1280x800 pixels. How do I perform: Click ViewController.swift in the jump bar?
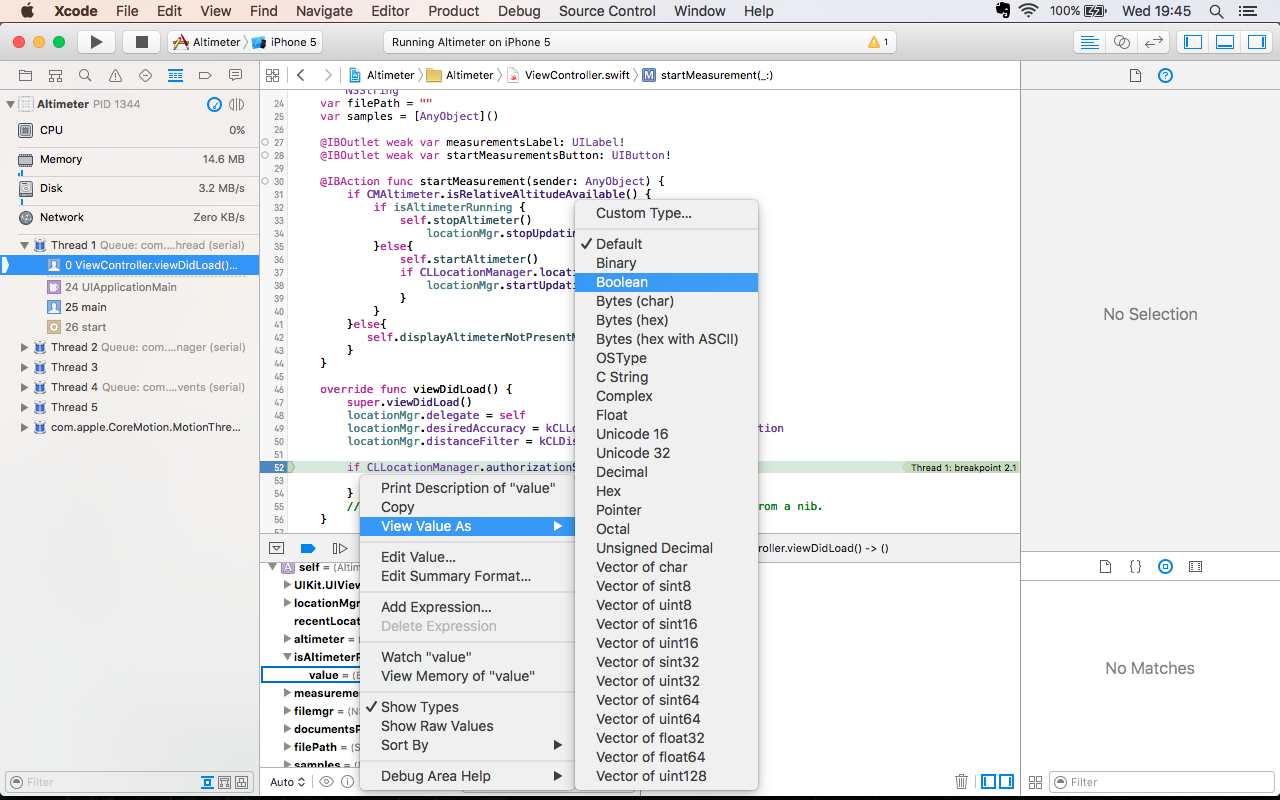[568, 75]
